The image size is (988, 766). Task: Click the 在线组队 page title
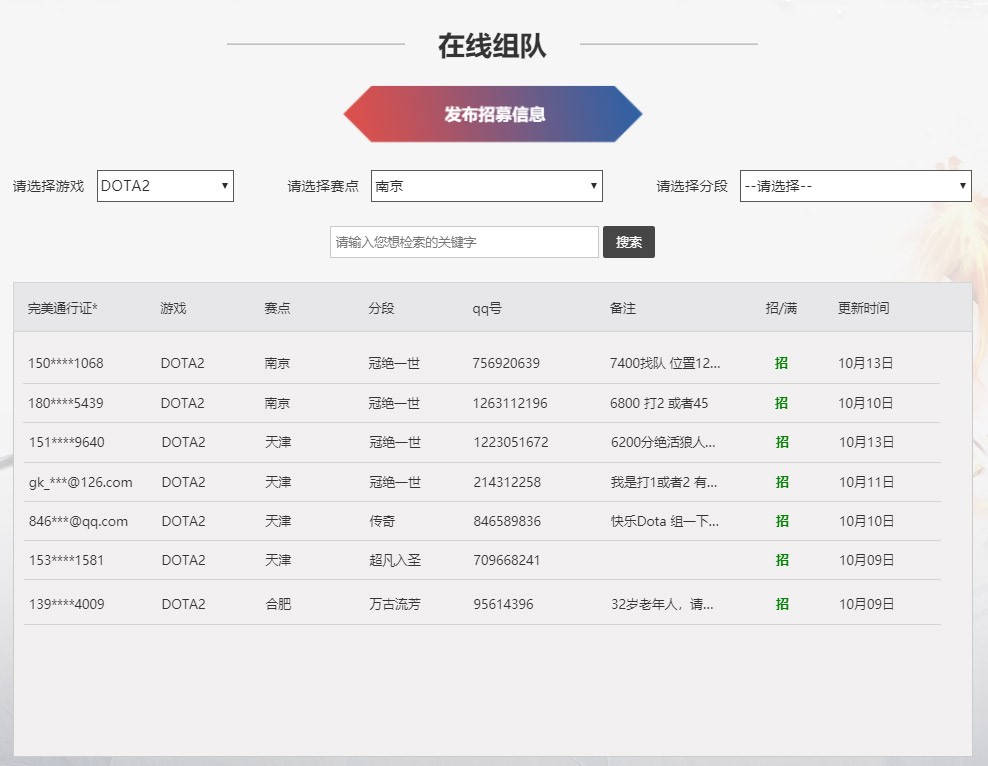(x=492, y=44)
